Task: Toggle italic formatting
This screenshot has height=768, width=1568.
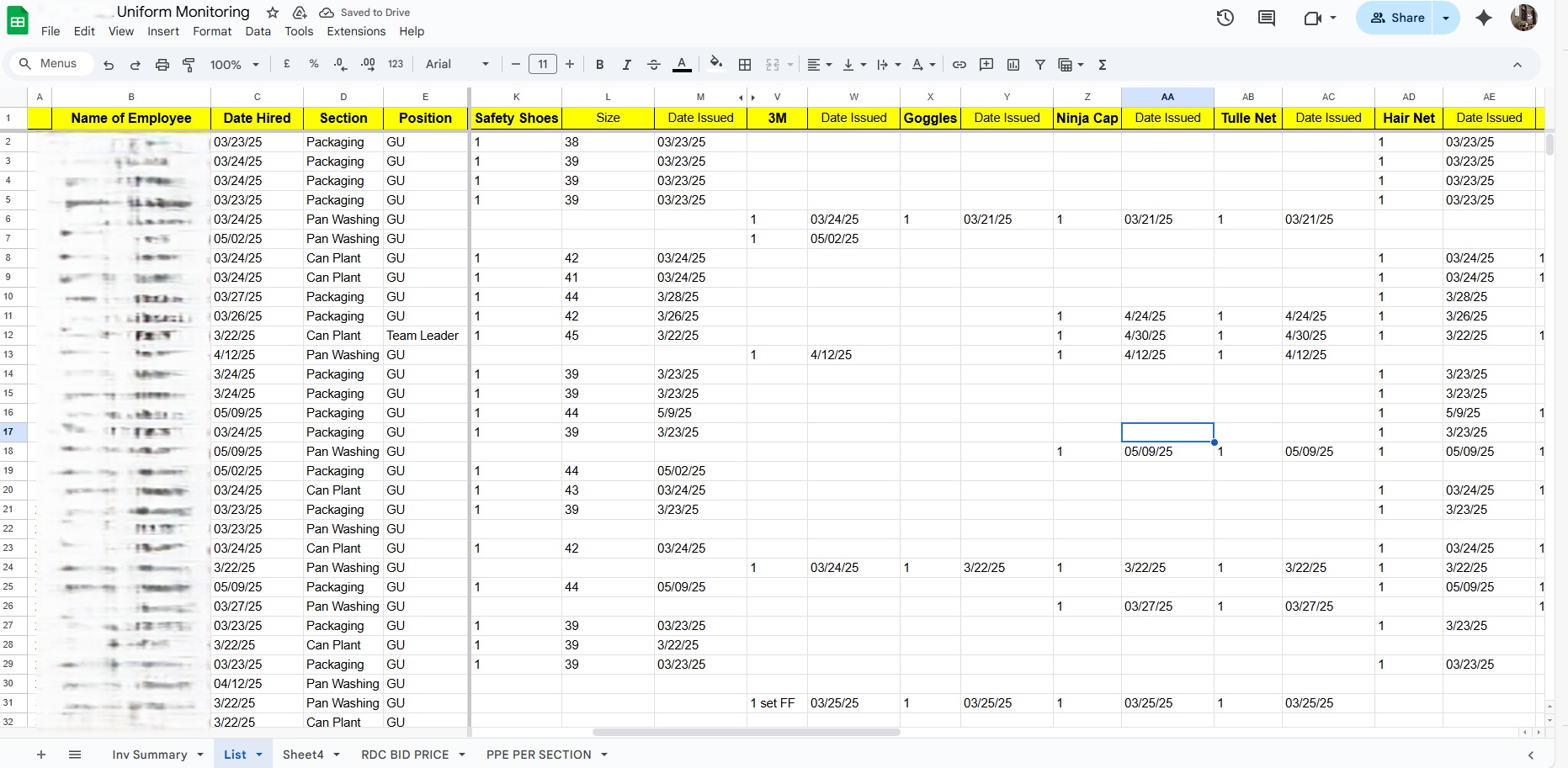Action: tap(626, 65)
